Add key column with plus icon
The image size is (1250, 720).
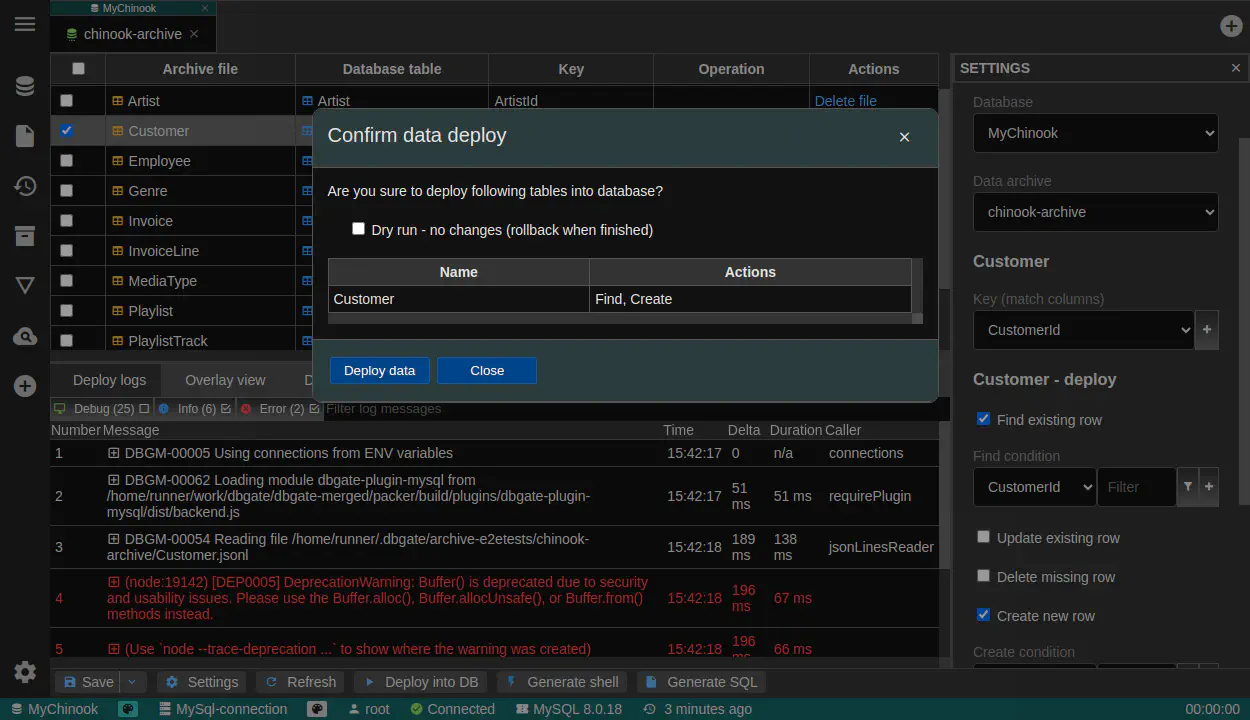pos(1207,330)
